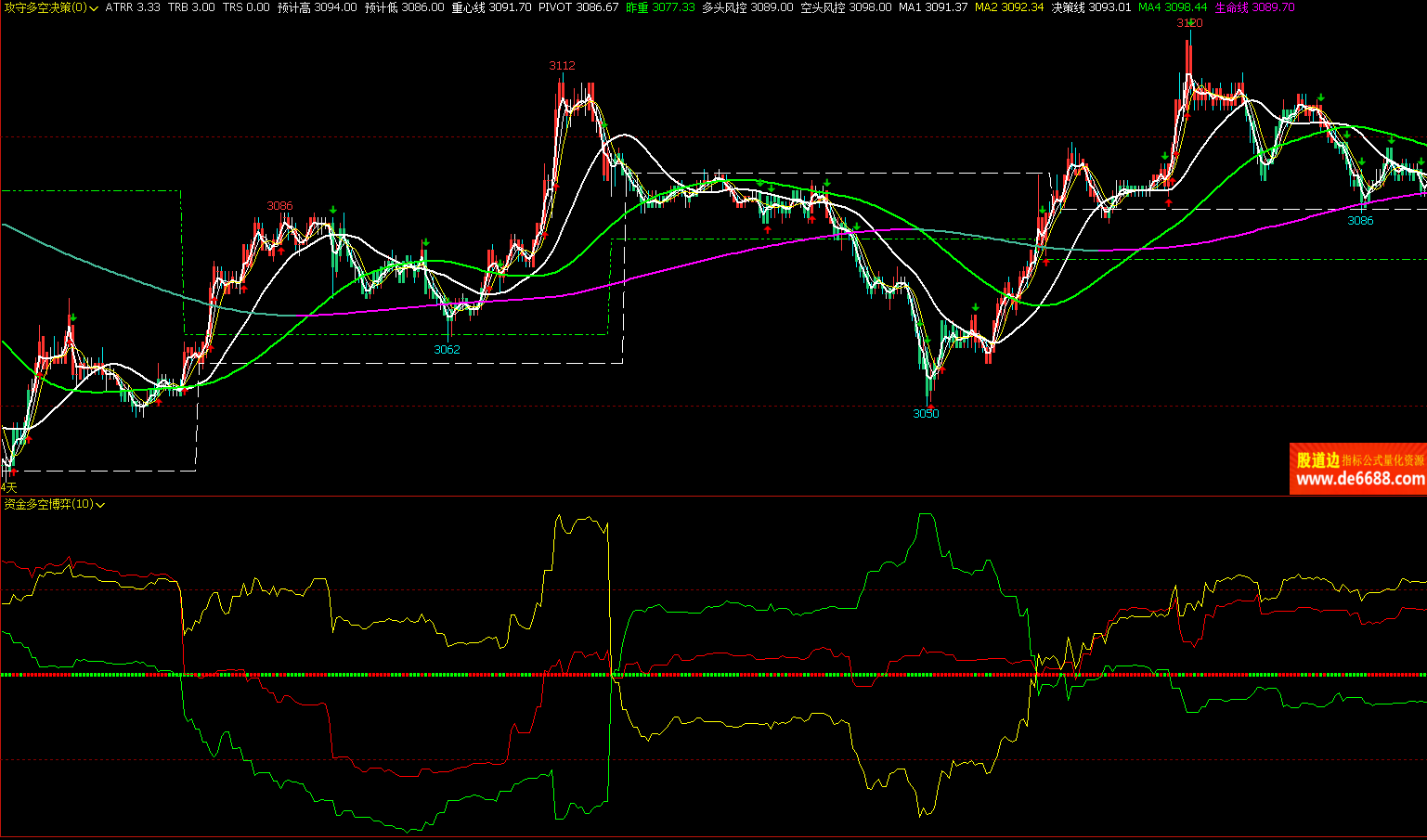Select the 3050 low price marker
This screenshot has width=1427, height=840.
tap(926, 414)
